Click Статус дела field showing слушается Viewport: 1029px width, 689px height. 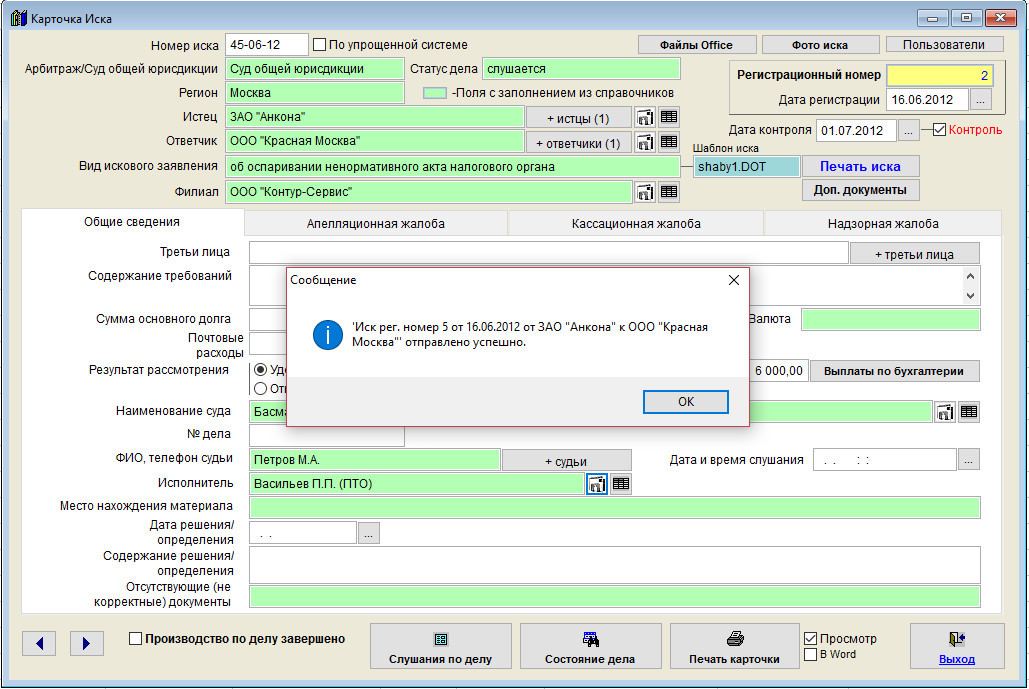581,69
